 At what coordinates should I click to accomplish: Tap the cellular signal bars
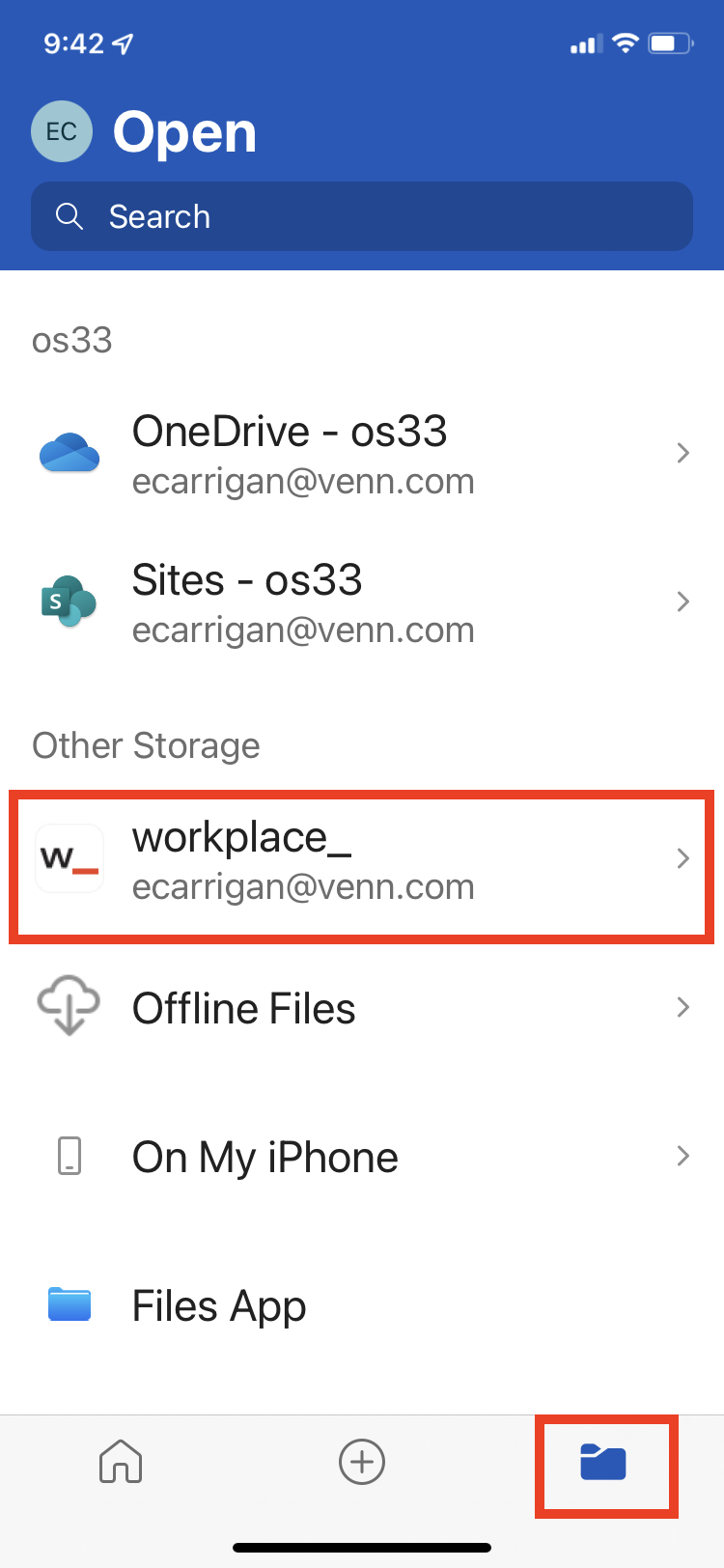586,43
